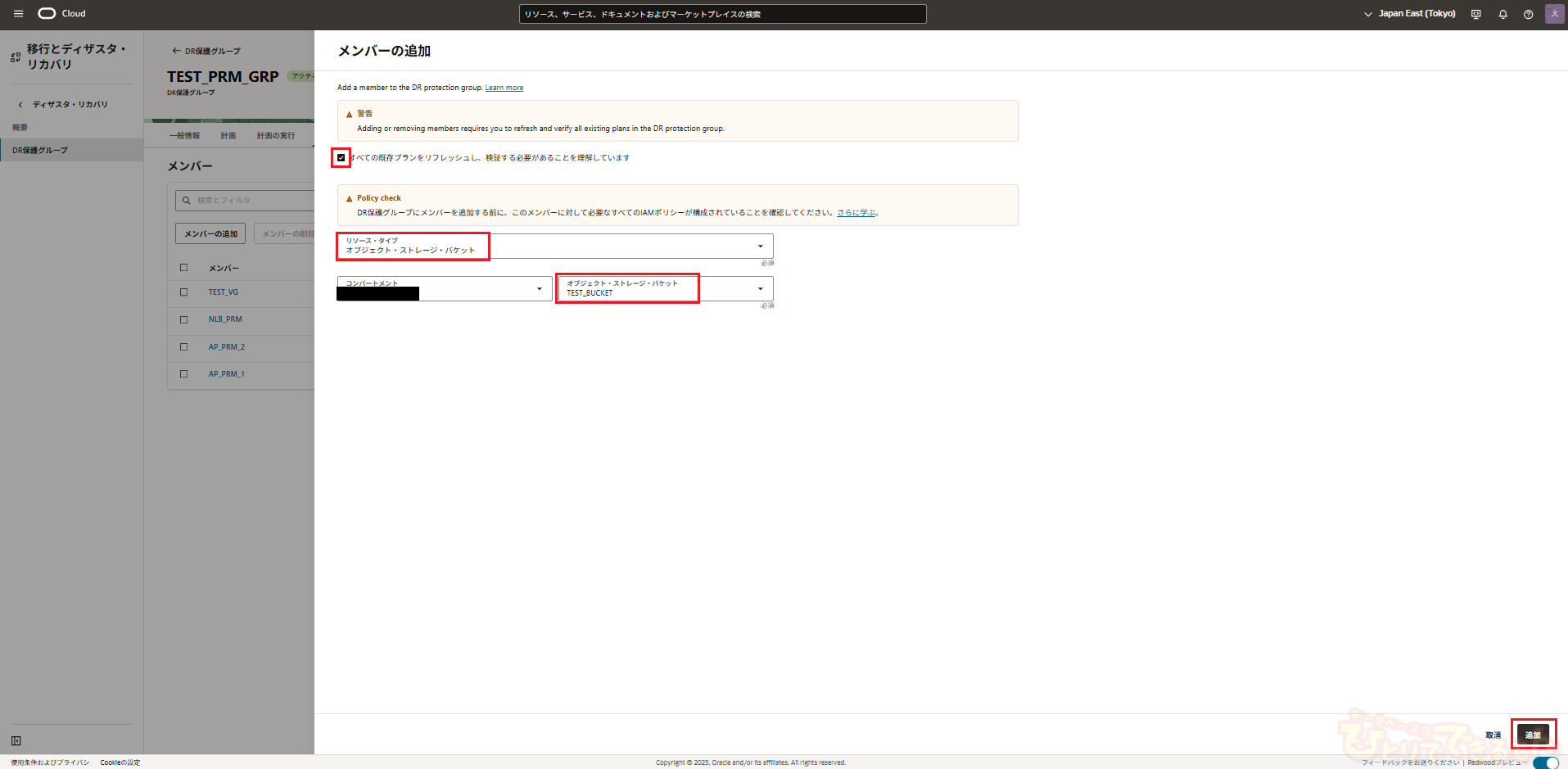1568x769 pixels.
Task: Click the 追加 button
Action: pos(1532,735)
